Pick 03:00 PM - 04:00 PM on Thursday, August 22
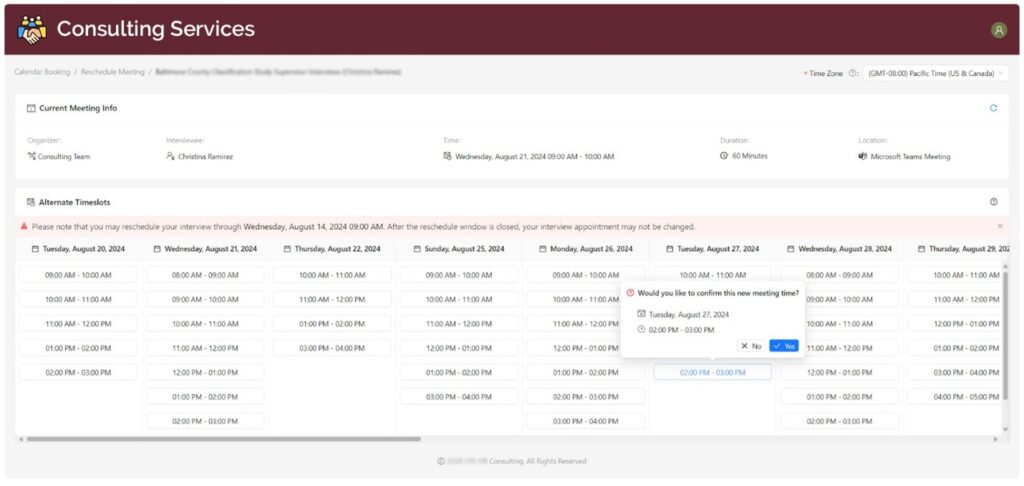Viewport: 1024px width, 486px height. 332,348
